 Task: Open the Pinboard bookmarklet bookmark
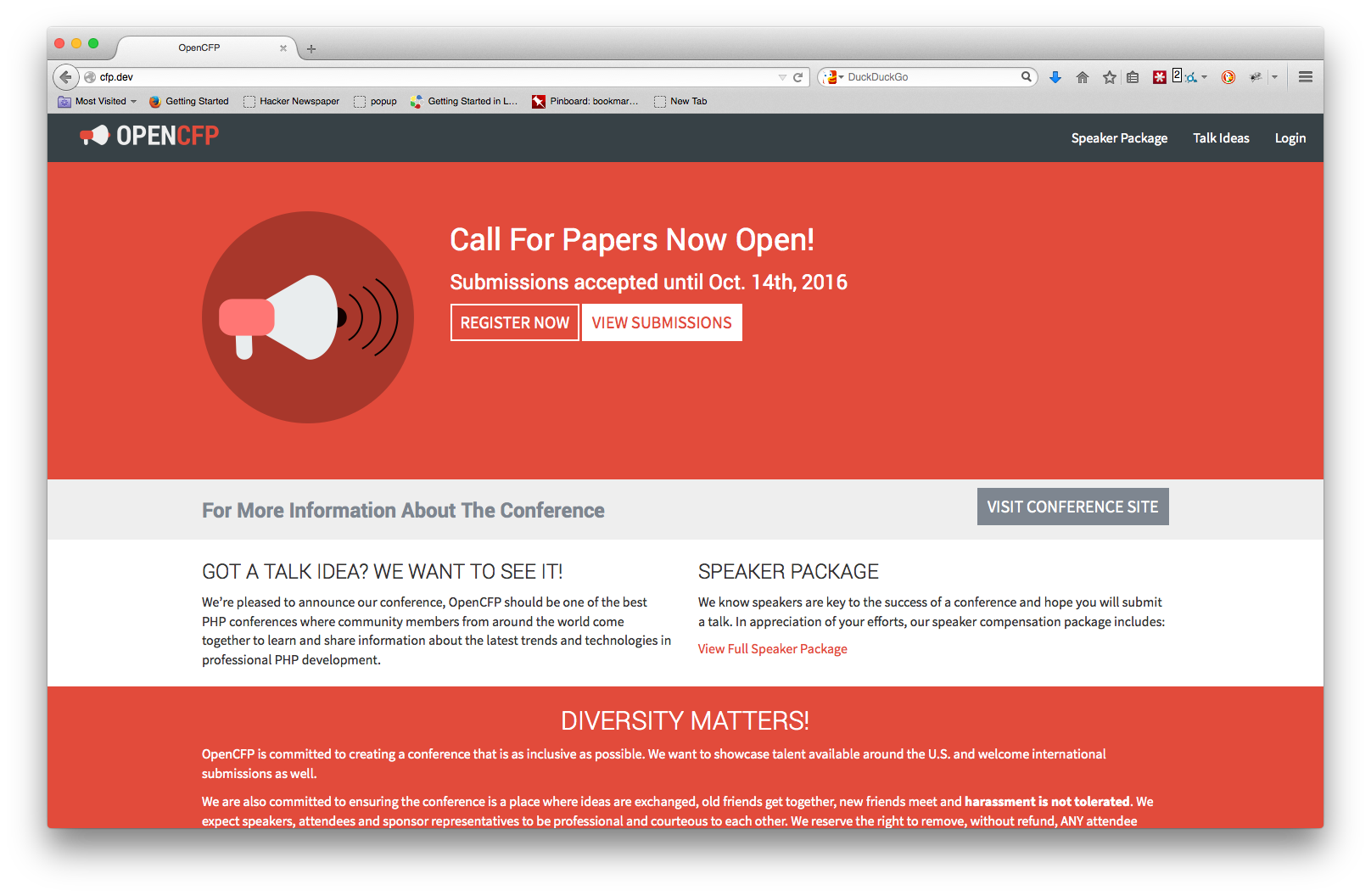point(585,101)
